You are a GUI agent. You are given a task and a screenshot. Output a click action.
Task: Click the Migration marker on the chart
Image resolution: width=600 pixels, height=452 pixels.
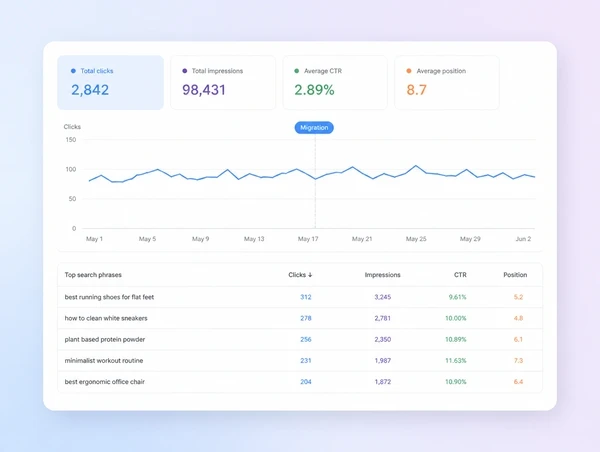[314, 128]
